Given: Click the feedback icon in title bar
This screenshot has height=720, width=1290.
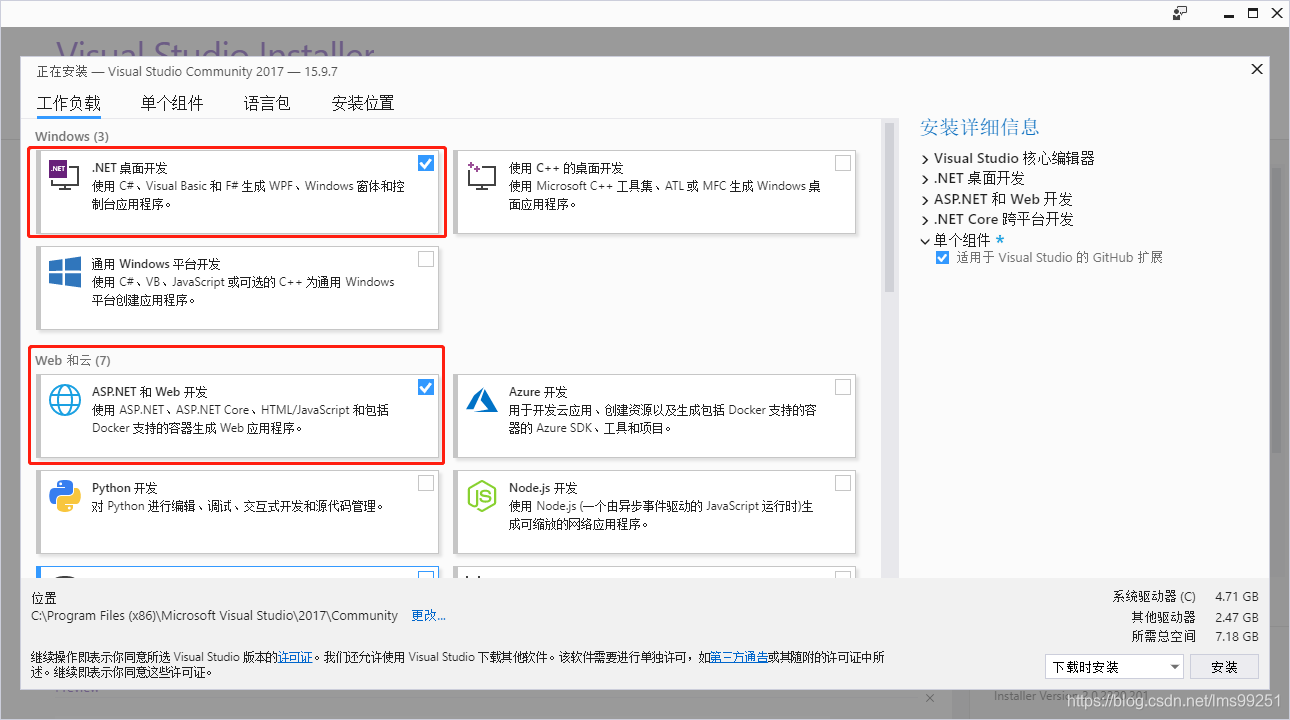Looking at the screenshot, I should (x=1181, y=13).
